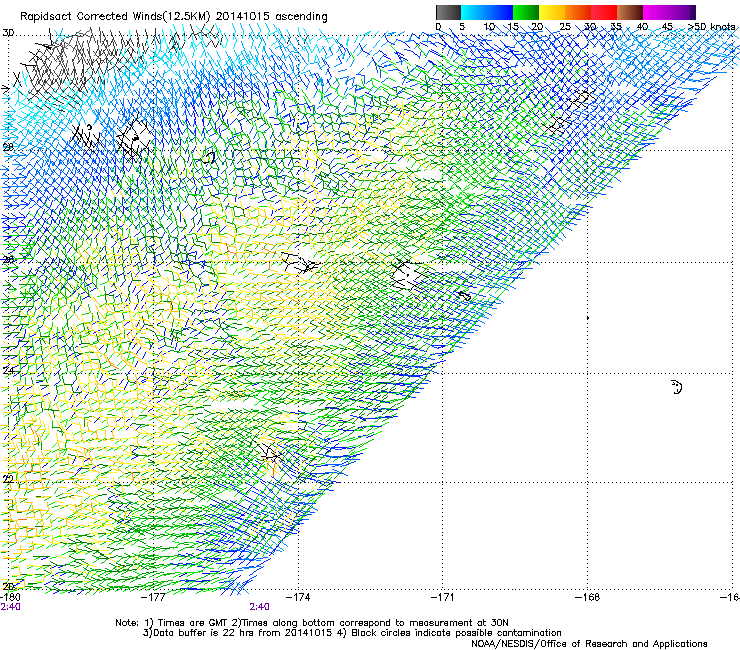
Task: Click the gray 0-5 knots legend swatch
Action: click(x=448, y=12)
